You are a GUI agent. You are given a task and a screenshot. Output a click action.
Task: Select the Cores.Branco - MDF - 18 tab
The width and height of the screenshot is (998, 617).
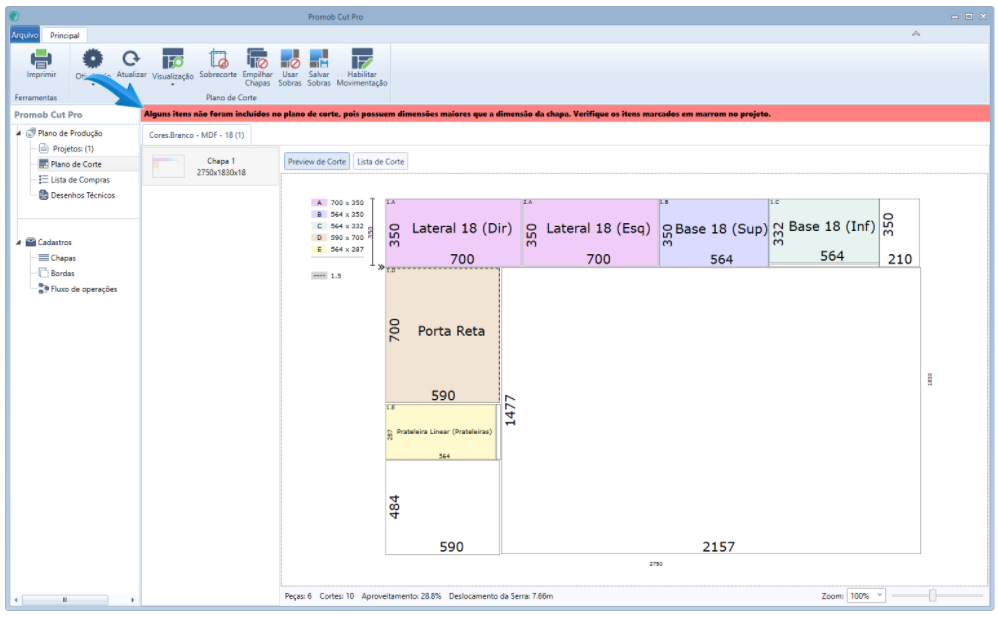pyautogui.click(x=196, y=134)
